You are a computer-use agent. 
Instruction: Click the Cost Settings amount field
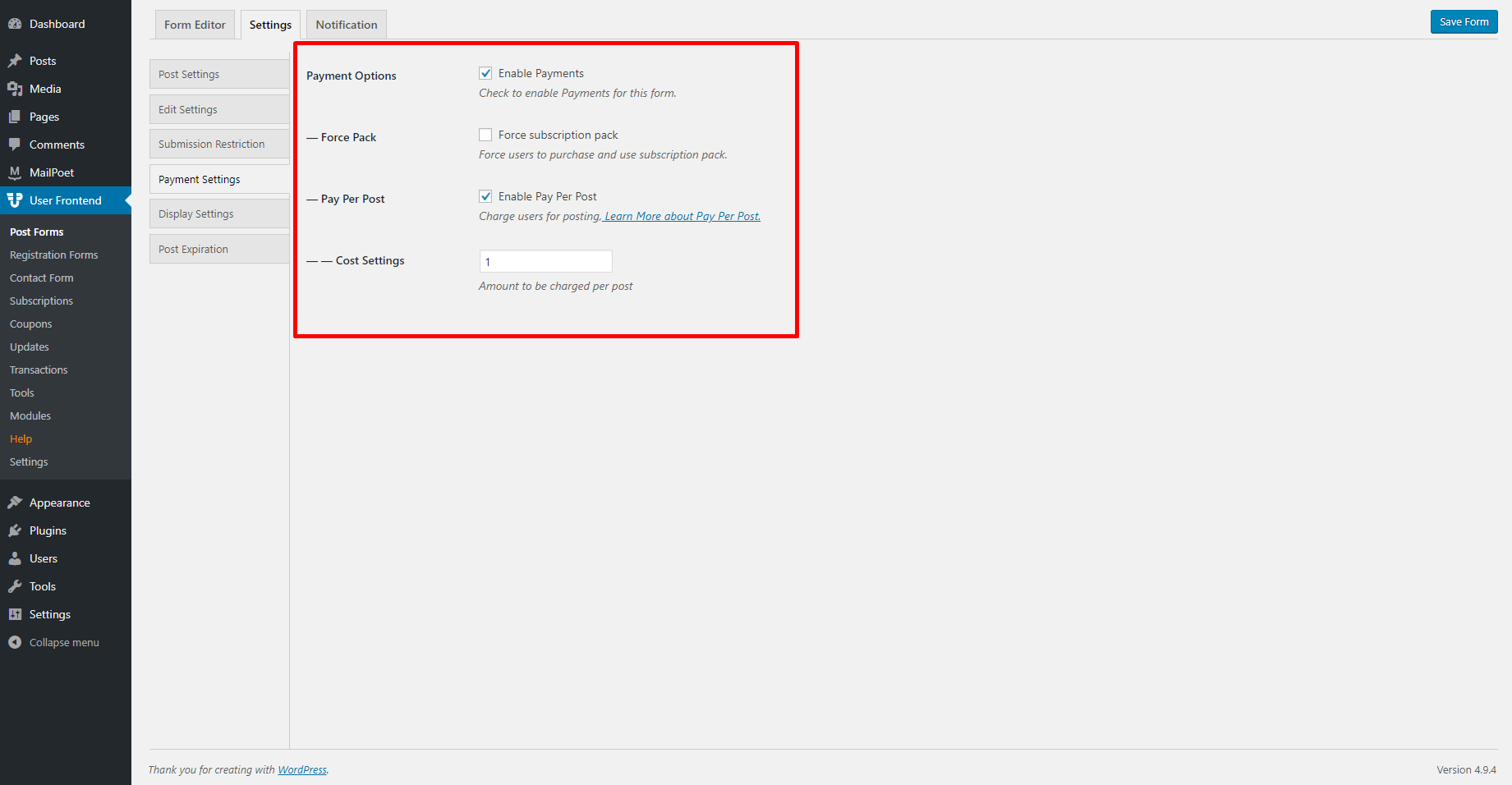(x=546, y=262)
